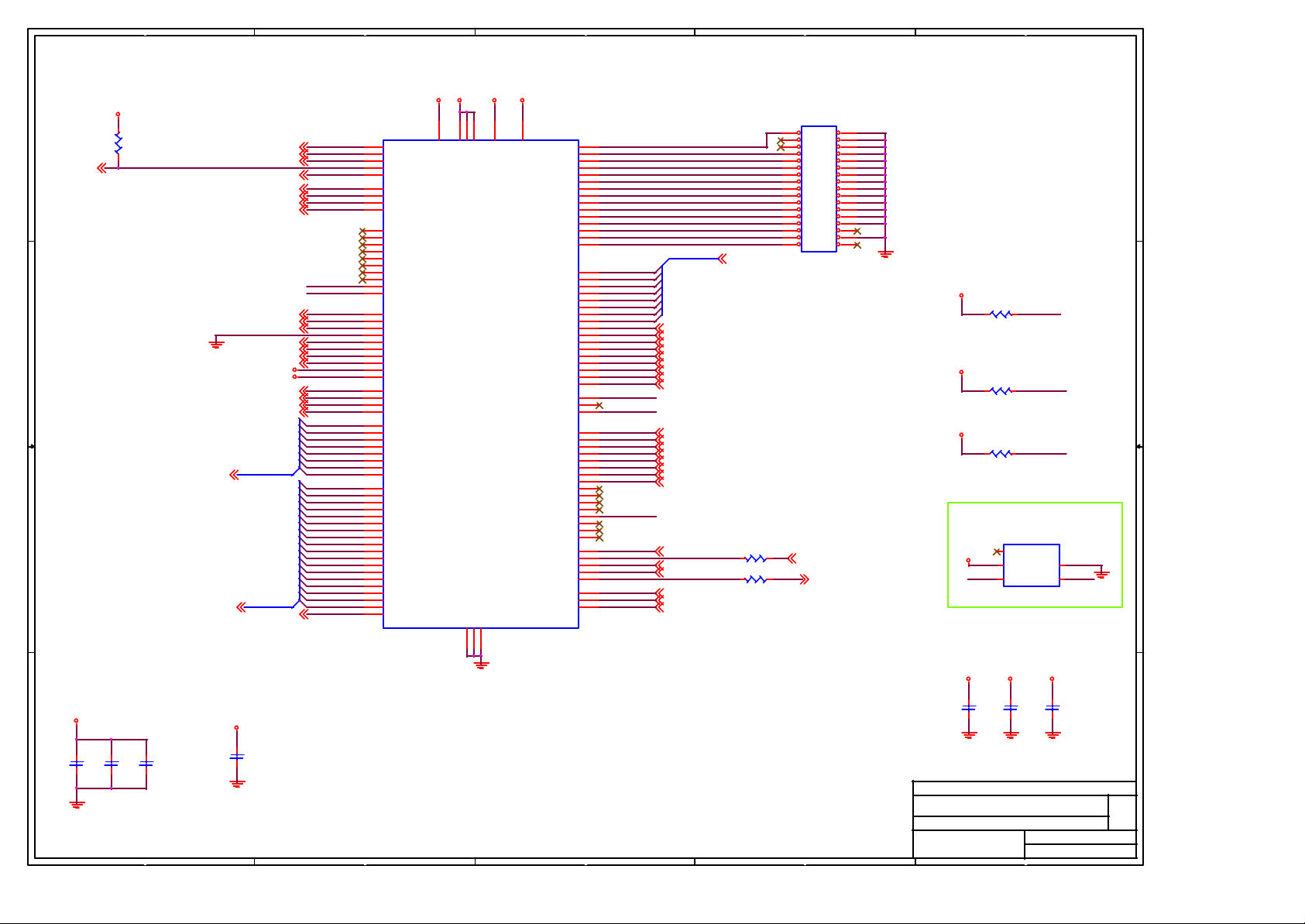Click the ground symbol beside the tall connector

pos(885,253)
